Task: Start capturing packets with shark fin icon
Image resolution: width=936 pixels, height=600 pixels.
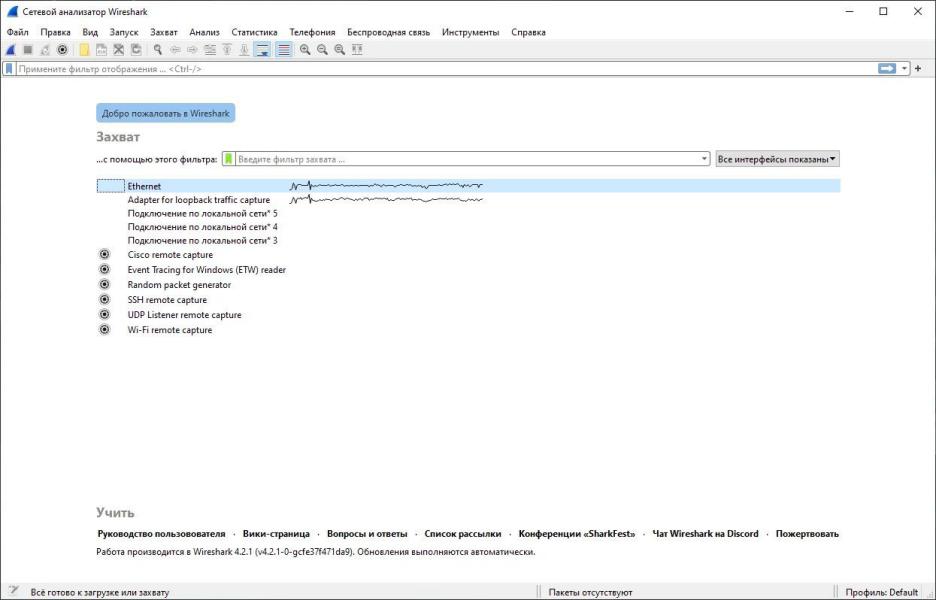Action: click(x=10, y=50)
